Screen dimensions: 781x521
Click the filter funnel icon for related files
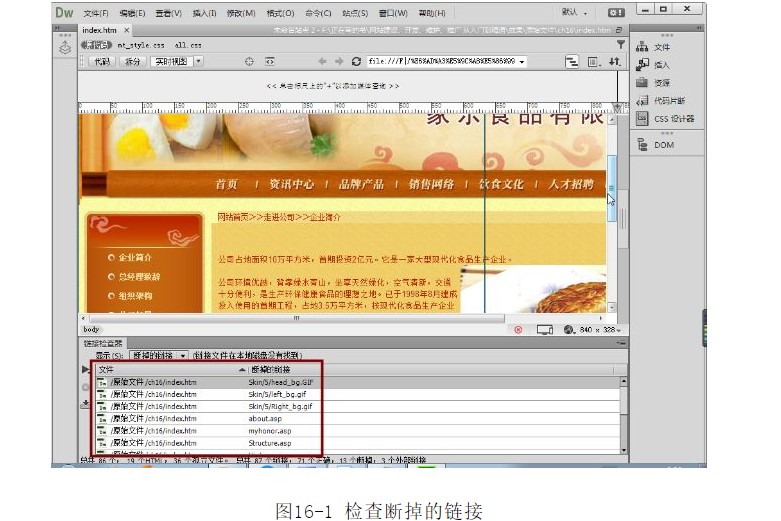point(620,45)
